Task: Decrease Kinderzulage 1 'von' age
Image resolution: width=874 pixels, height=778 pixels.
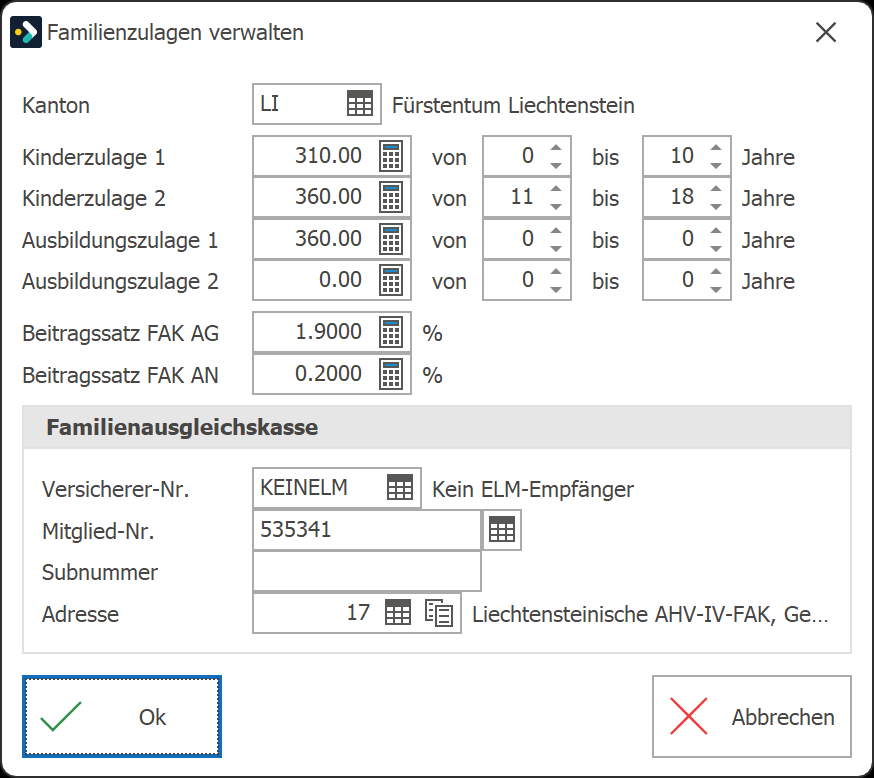Action: (x=556, y=166)
